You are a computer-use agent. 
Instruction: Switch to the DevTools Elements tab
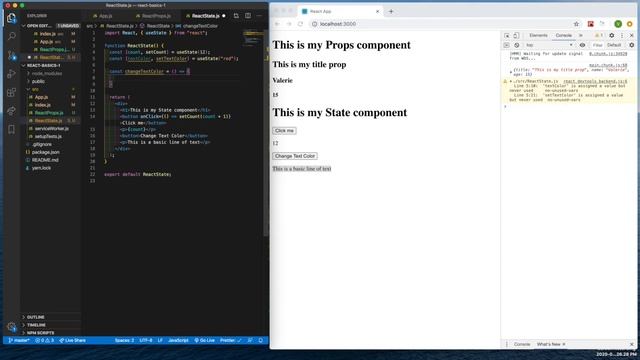pos(538,36)
